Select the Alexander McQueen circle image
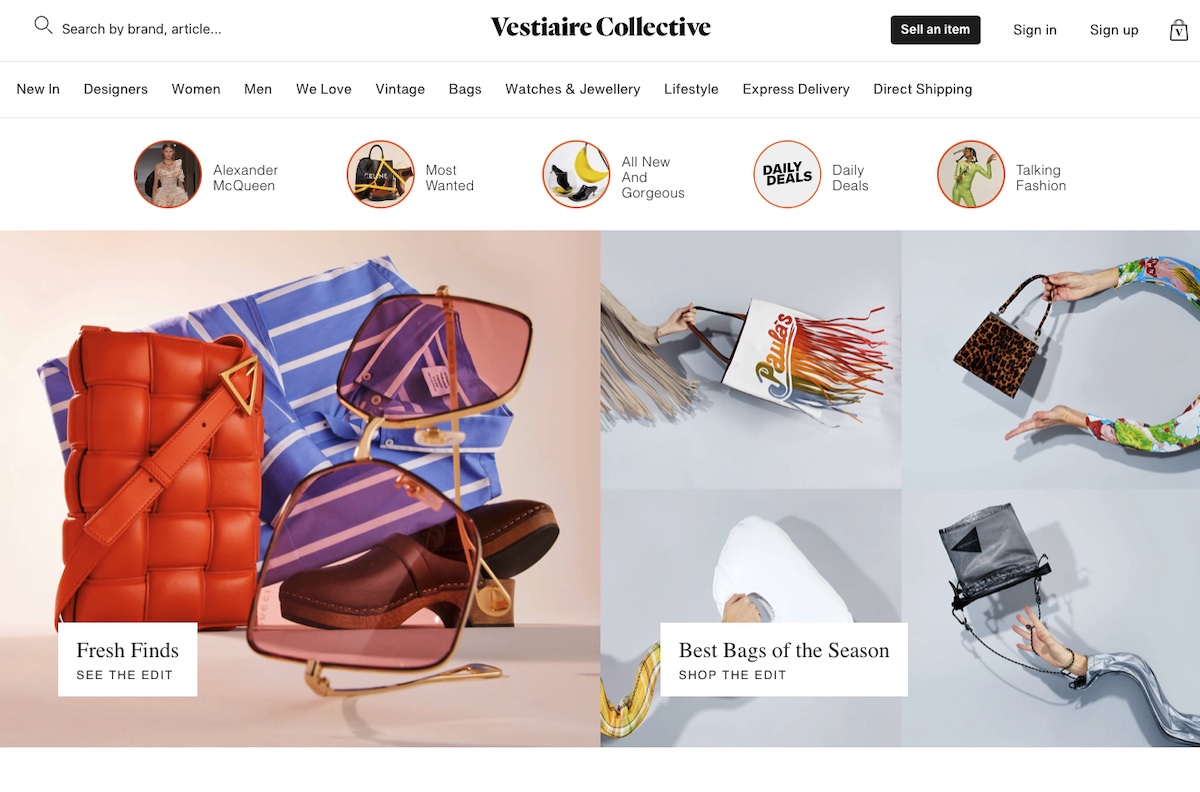Image resolution: width=1200 pixels, height=792 pixels. point(168,174)
